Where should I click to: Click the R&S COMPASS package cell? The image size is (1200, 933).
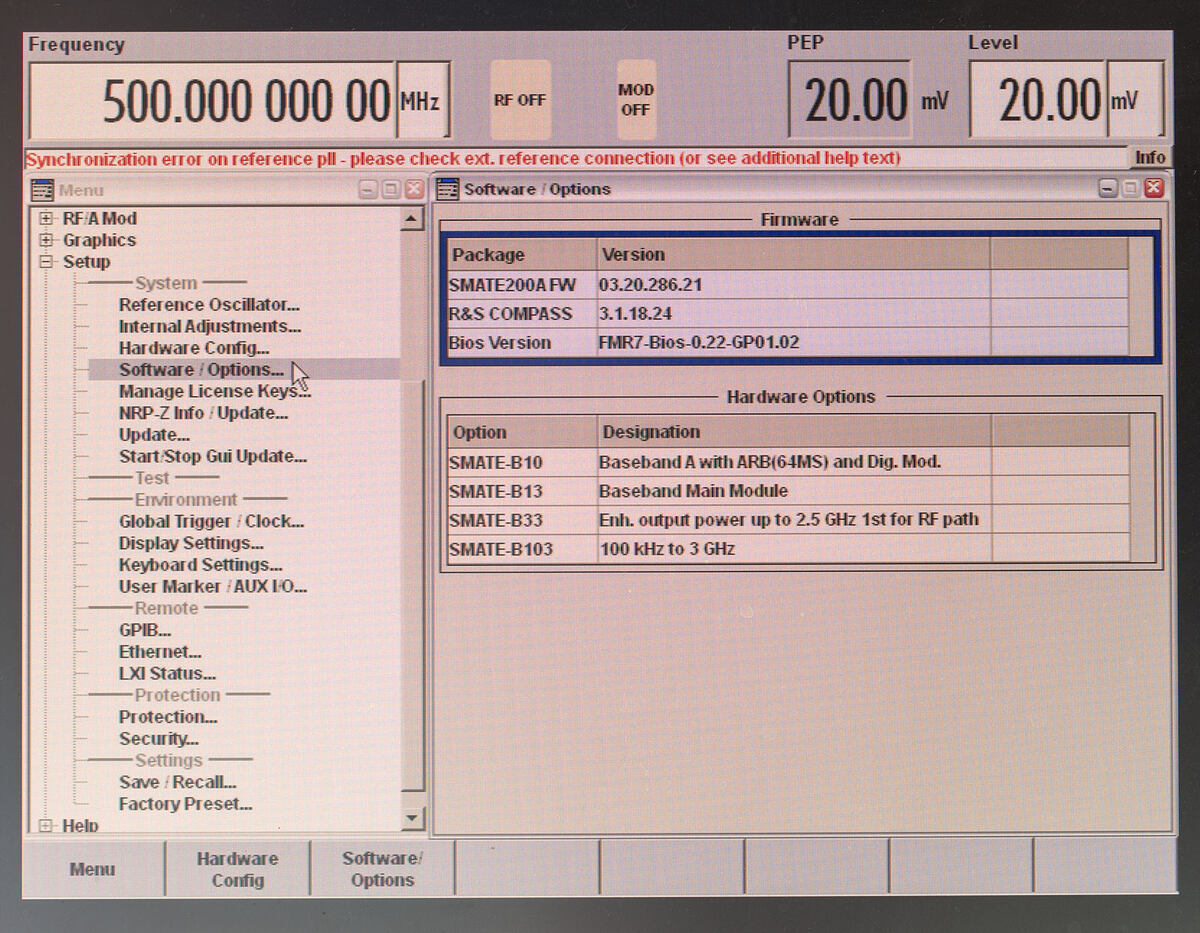pyautogui.click(x=522, y=314)
